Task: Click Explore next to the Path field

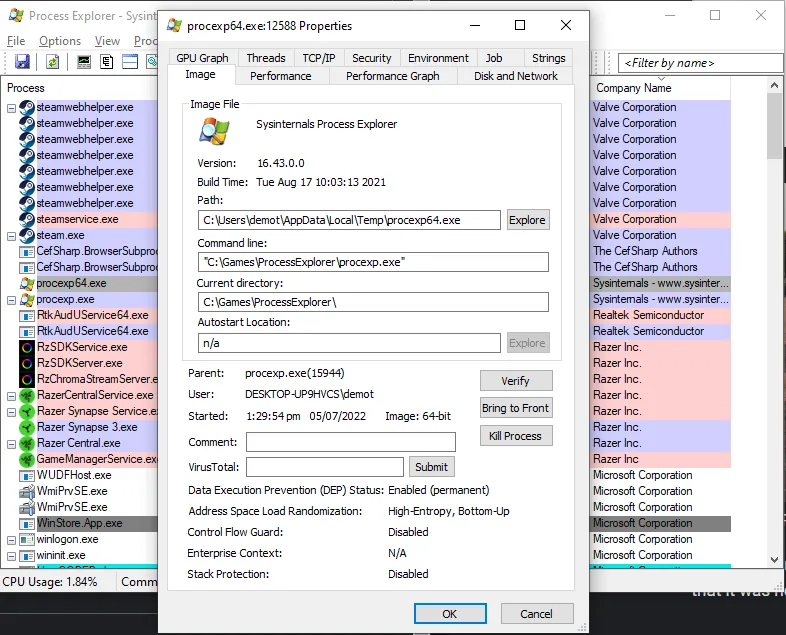Action: coord(527,220)
